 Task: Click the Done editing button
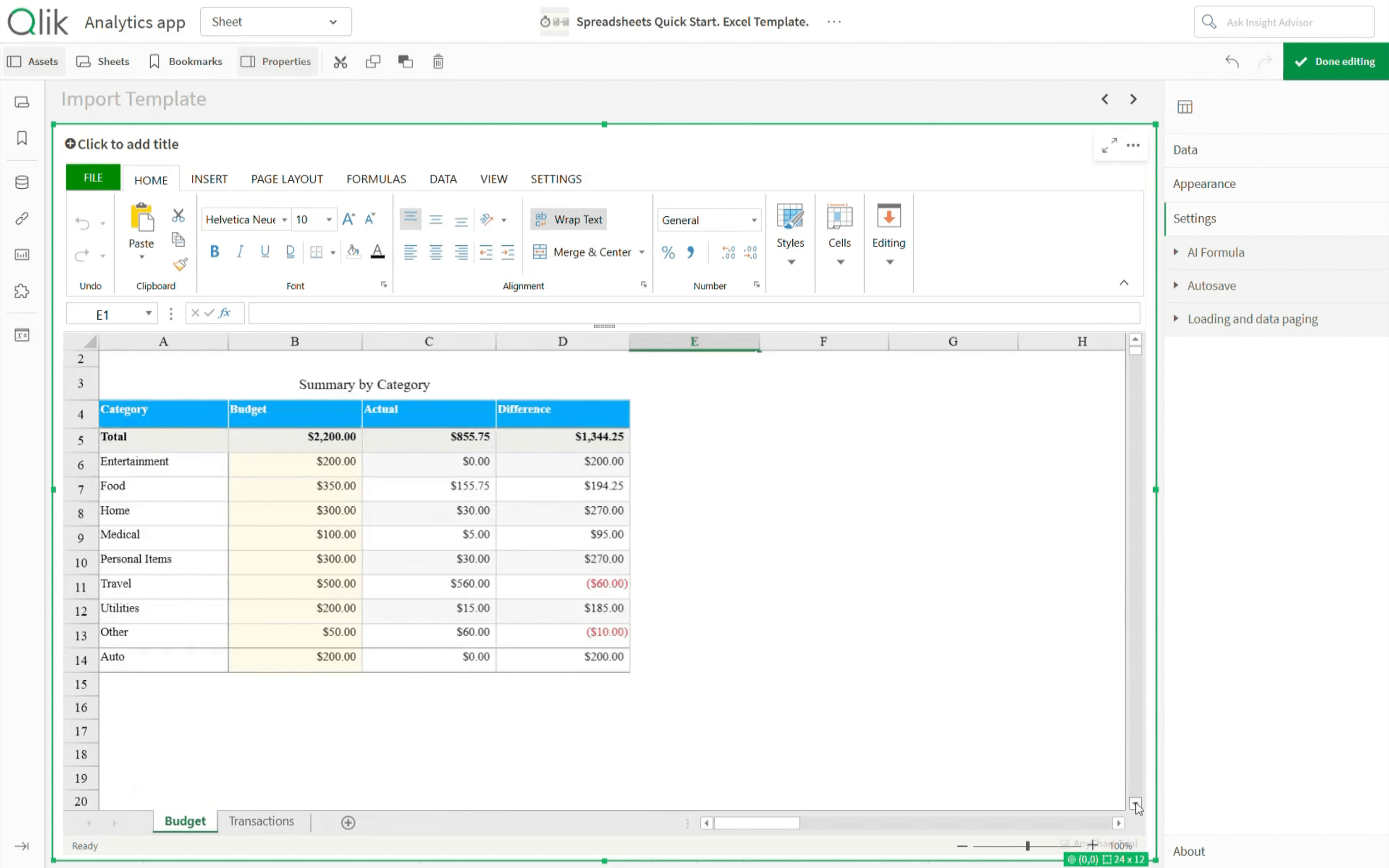(1335, 61)
